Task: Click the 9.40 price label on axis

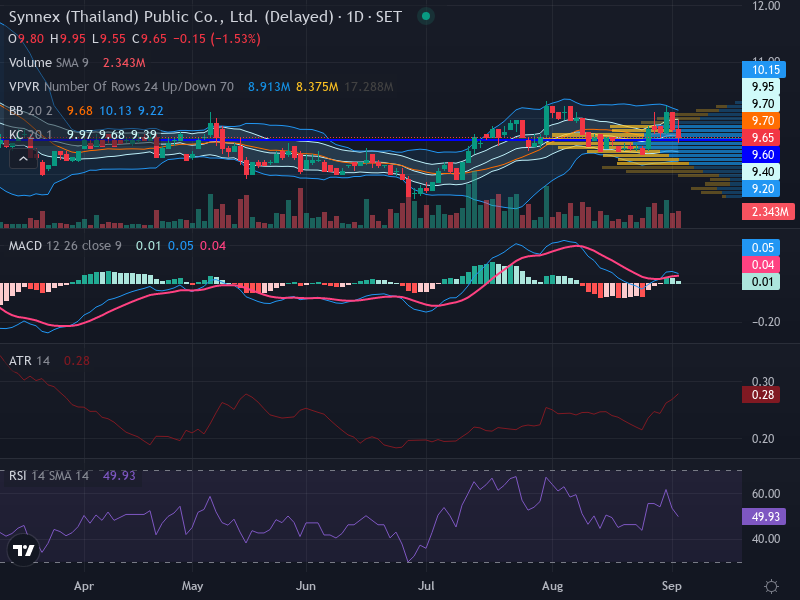Action: pos(761,172)
